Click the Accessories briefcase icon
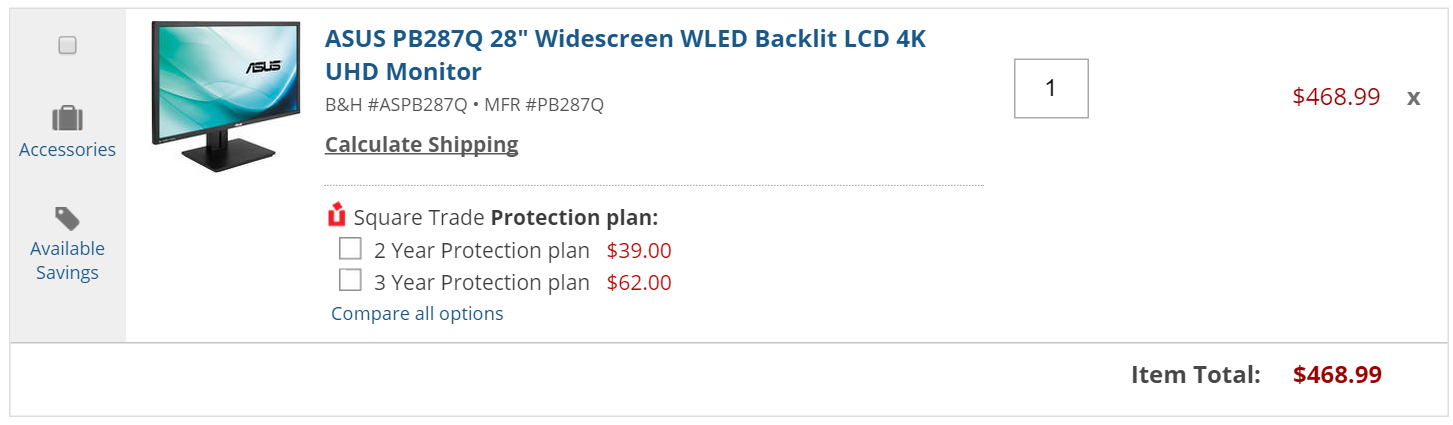This screenshot has height=425, width=1453. coord(67,119)
